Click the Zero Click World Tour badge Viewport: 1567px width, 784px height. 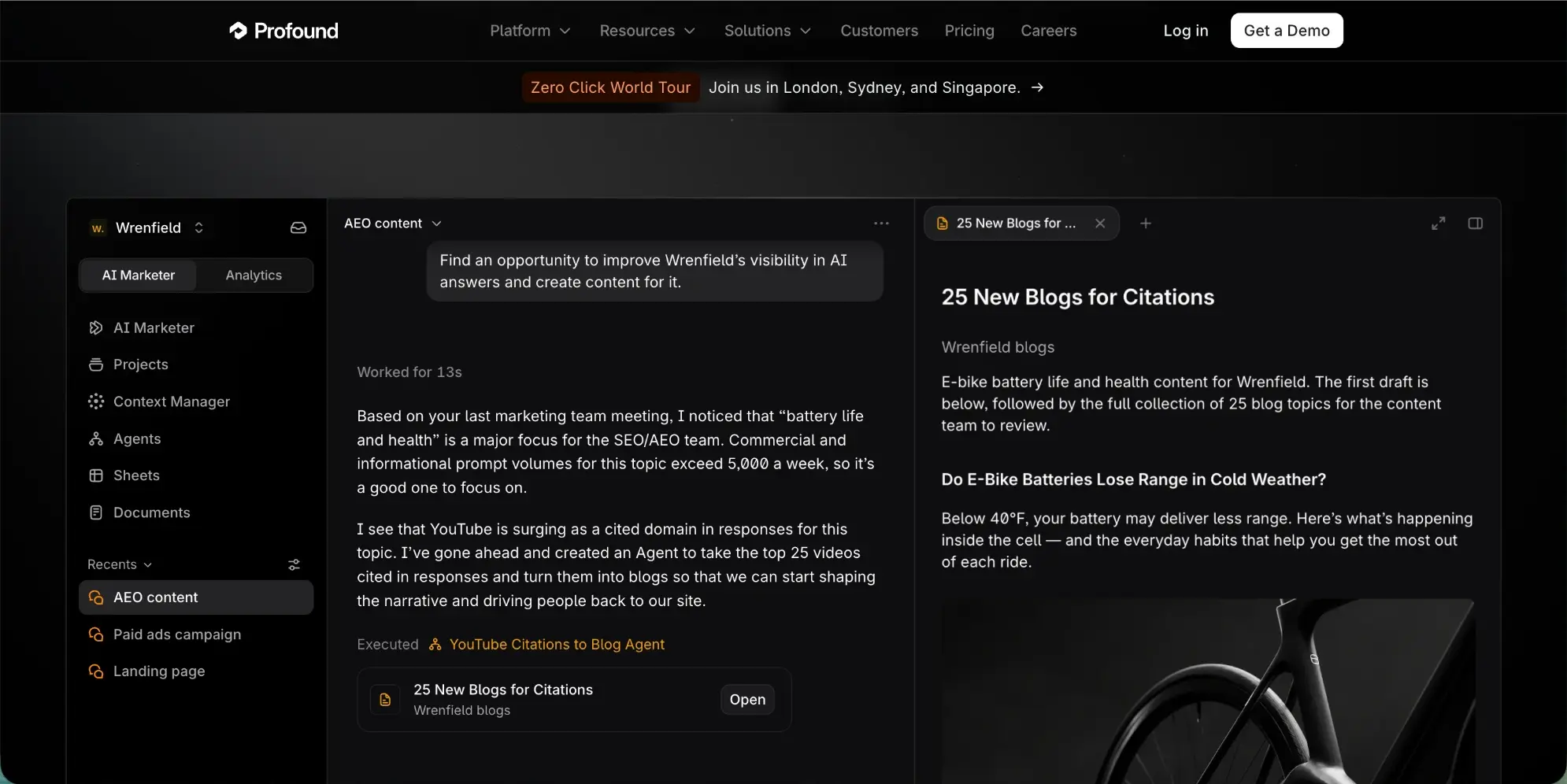pyautogui.click(x=610, y=87)
